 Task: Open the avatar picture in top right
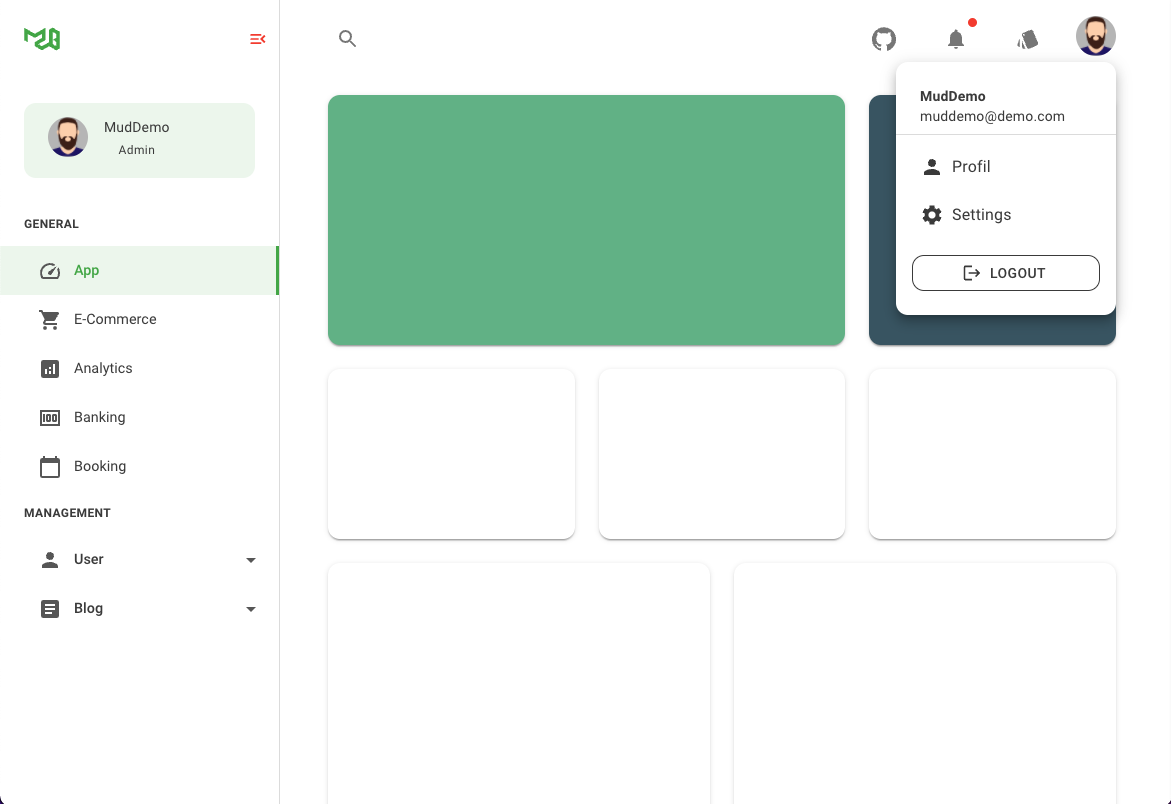pos(1095,34)
